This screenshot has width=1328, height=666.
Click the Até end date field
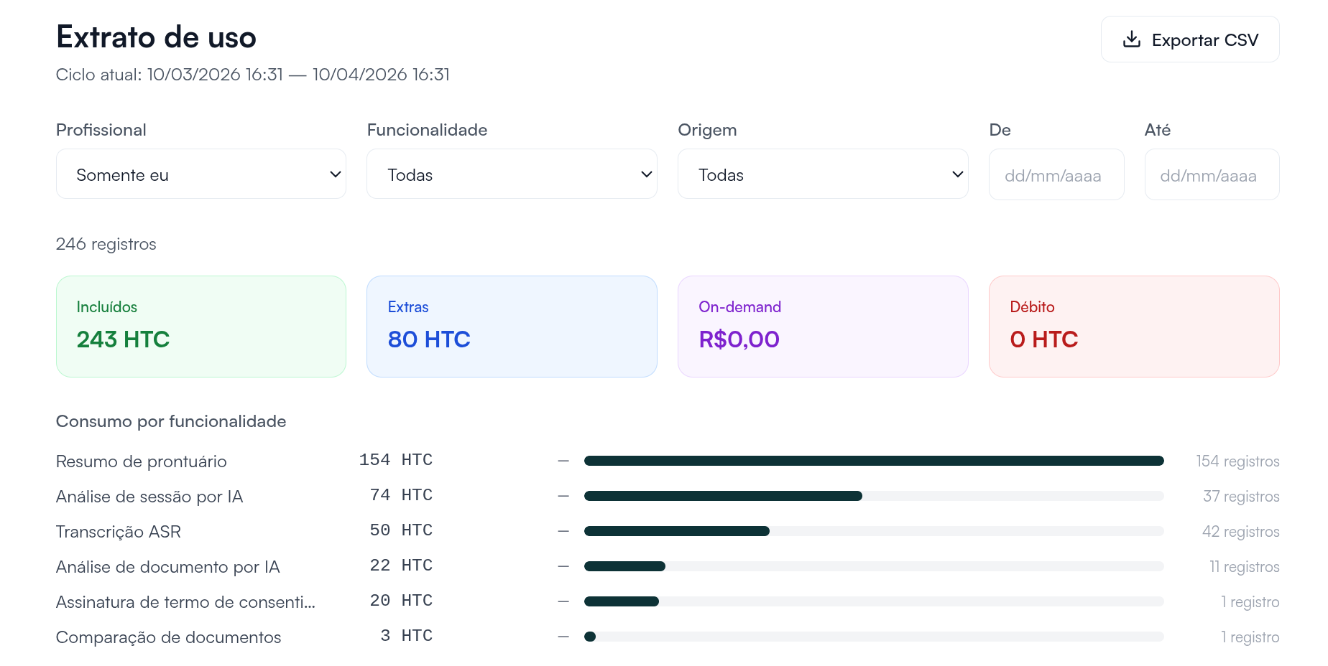tap(1212, 174)
